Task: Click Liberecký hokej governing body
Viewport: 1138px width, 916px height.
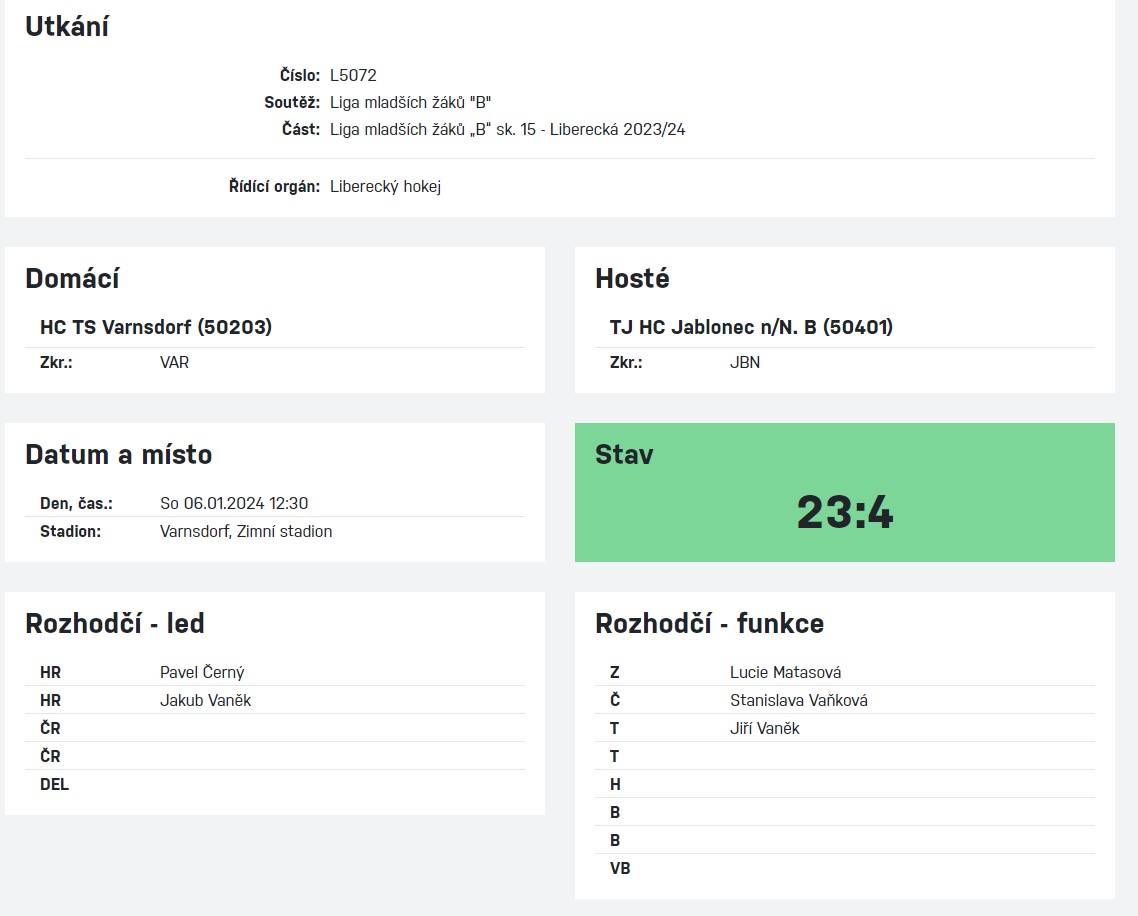Action: pos(385,187)
